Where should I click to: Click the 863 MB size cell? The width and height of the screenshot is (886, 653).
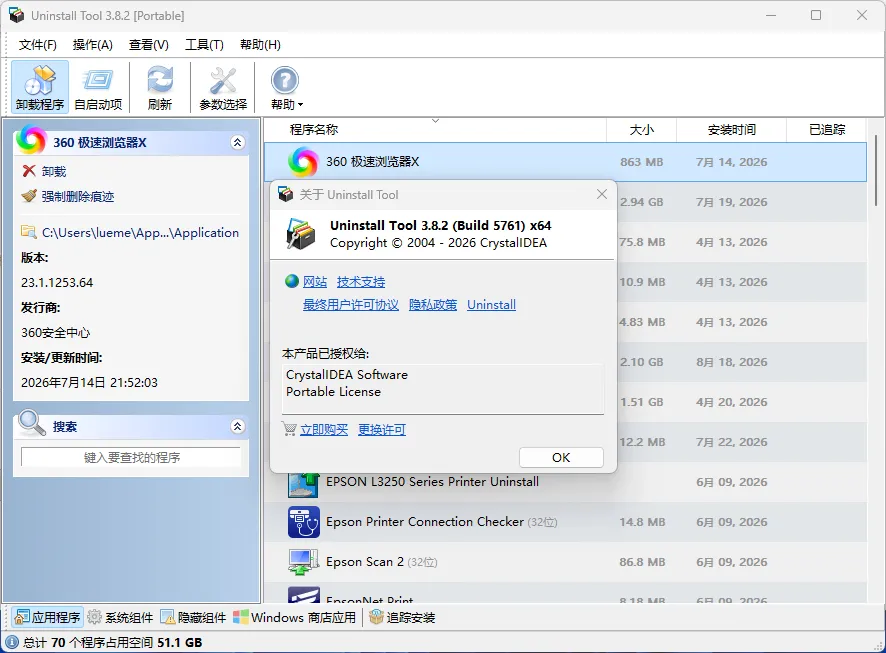641,162
